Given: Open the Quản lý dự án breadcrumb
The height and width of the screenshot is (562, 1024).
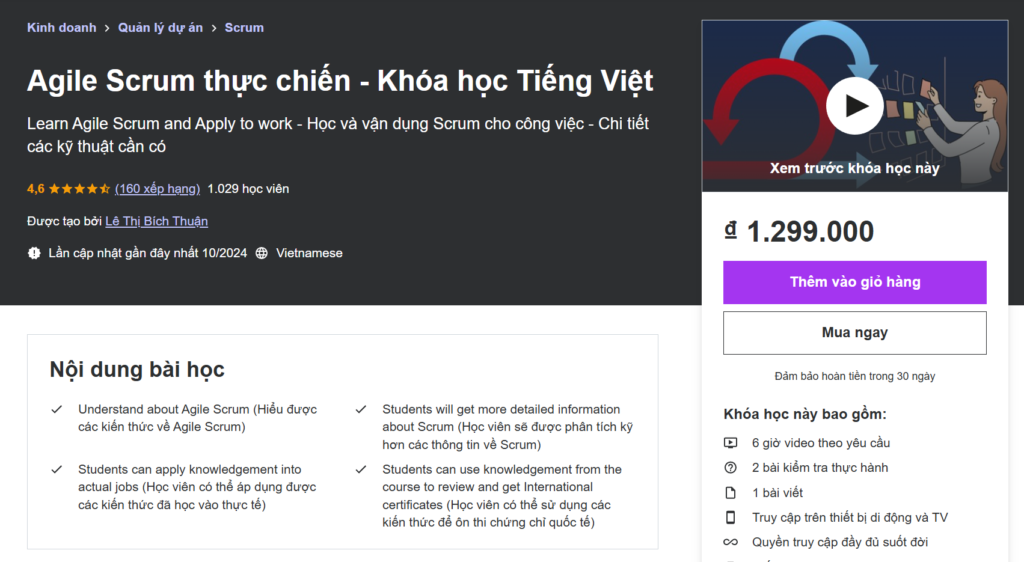Looking at the screenshot, I should pyautogui.click(x=160, y=27).
